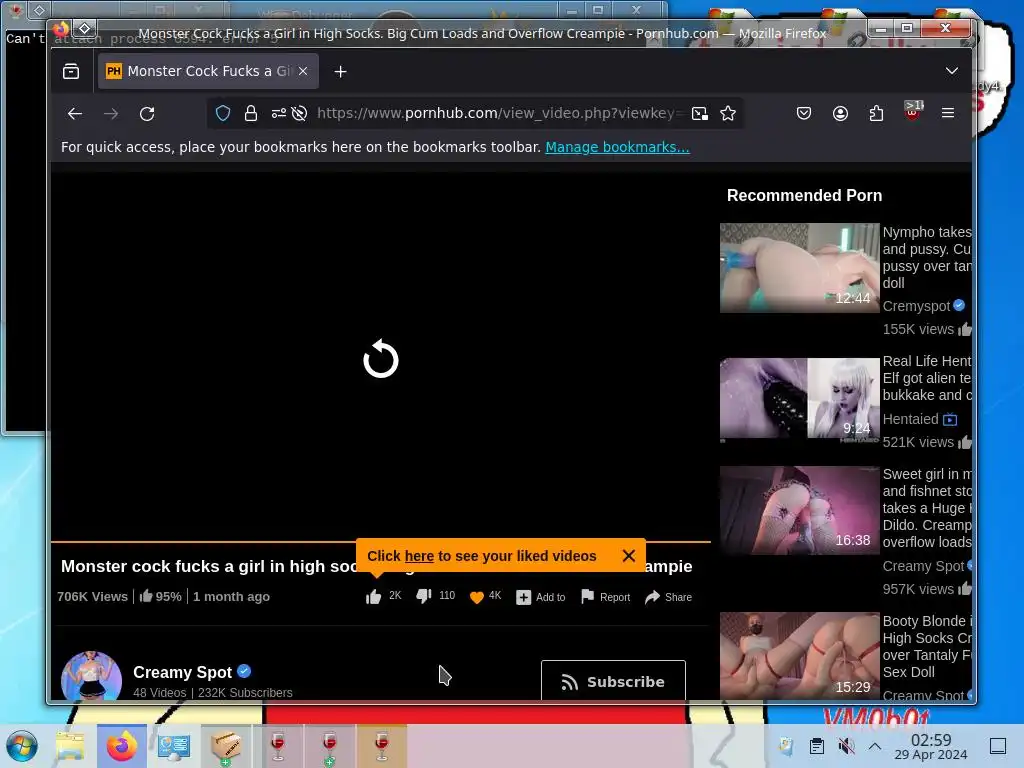Switch to Firefox on the taskbar
Screen dimensions: 1024x768
121,746
